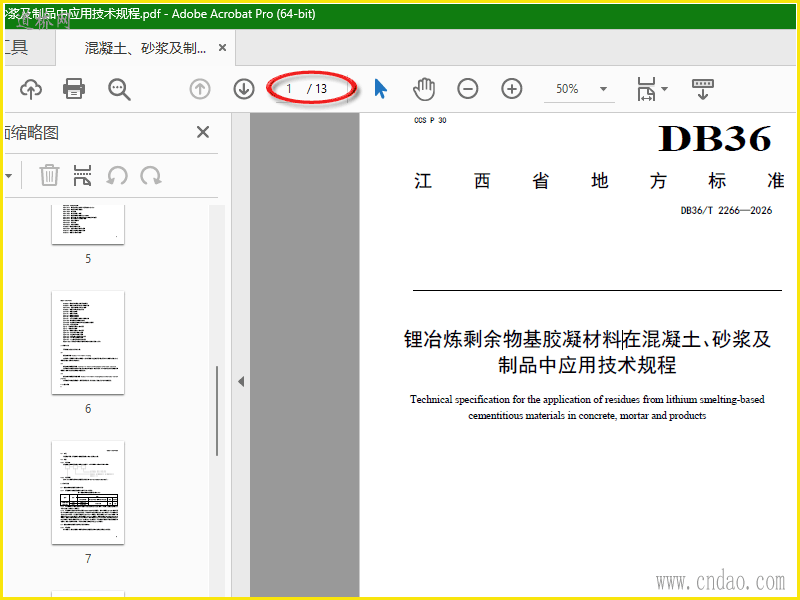
Task: Open the fit page options dropdown arrow
Action: click(664, 89)
